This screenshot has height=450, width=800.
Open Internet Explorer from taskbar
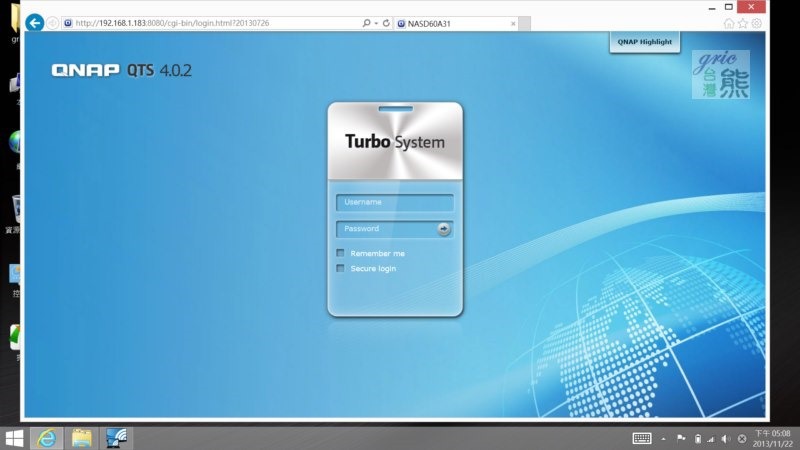pos(47,438)
